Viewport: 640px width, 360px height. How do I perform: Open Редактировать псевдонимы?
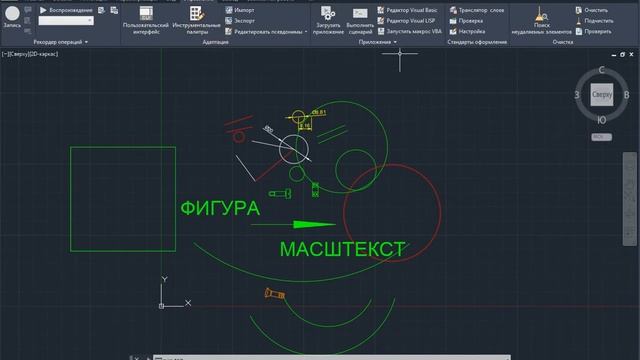pos(264,31)
